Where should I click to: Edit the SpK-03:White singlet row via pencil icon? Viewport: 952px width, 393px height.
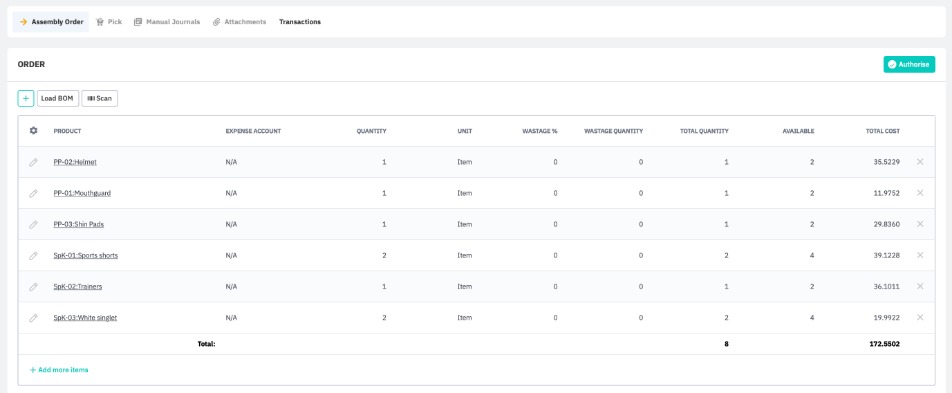tap(33, 317)
